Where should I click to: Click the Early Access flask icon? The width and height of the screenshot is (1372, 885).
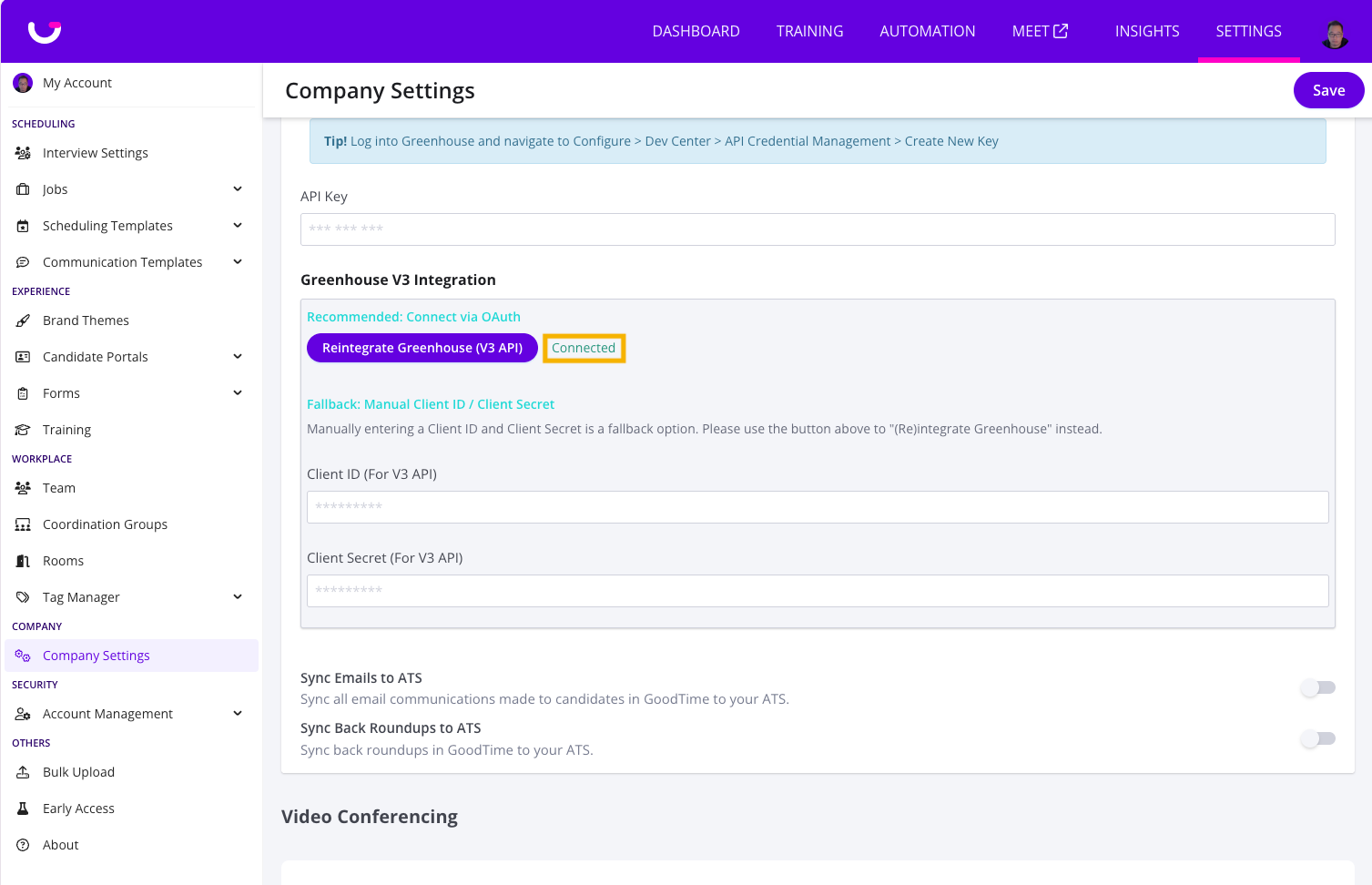click(23, 809)
